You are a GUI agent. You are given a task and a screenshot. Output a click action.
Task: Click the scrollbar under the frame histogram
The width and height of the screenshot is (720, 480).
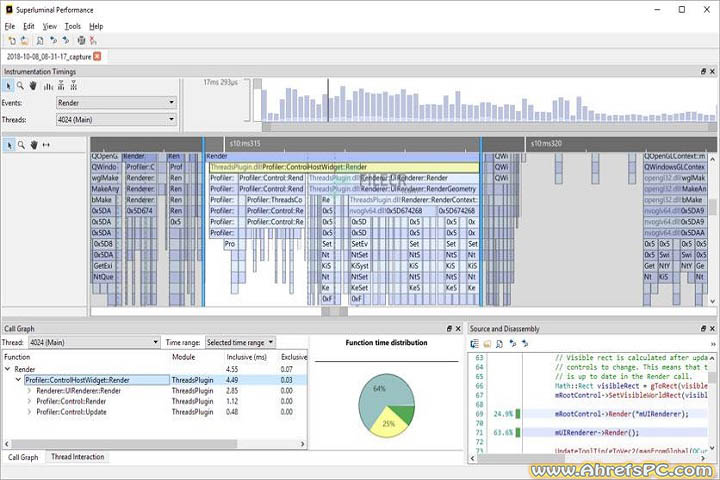click(x=488, y=127)
